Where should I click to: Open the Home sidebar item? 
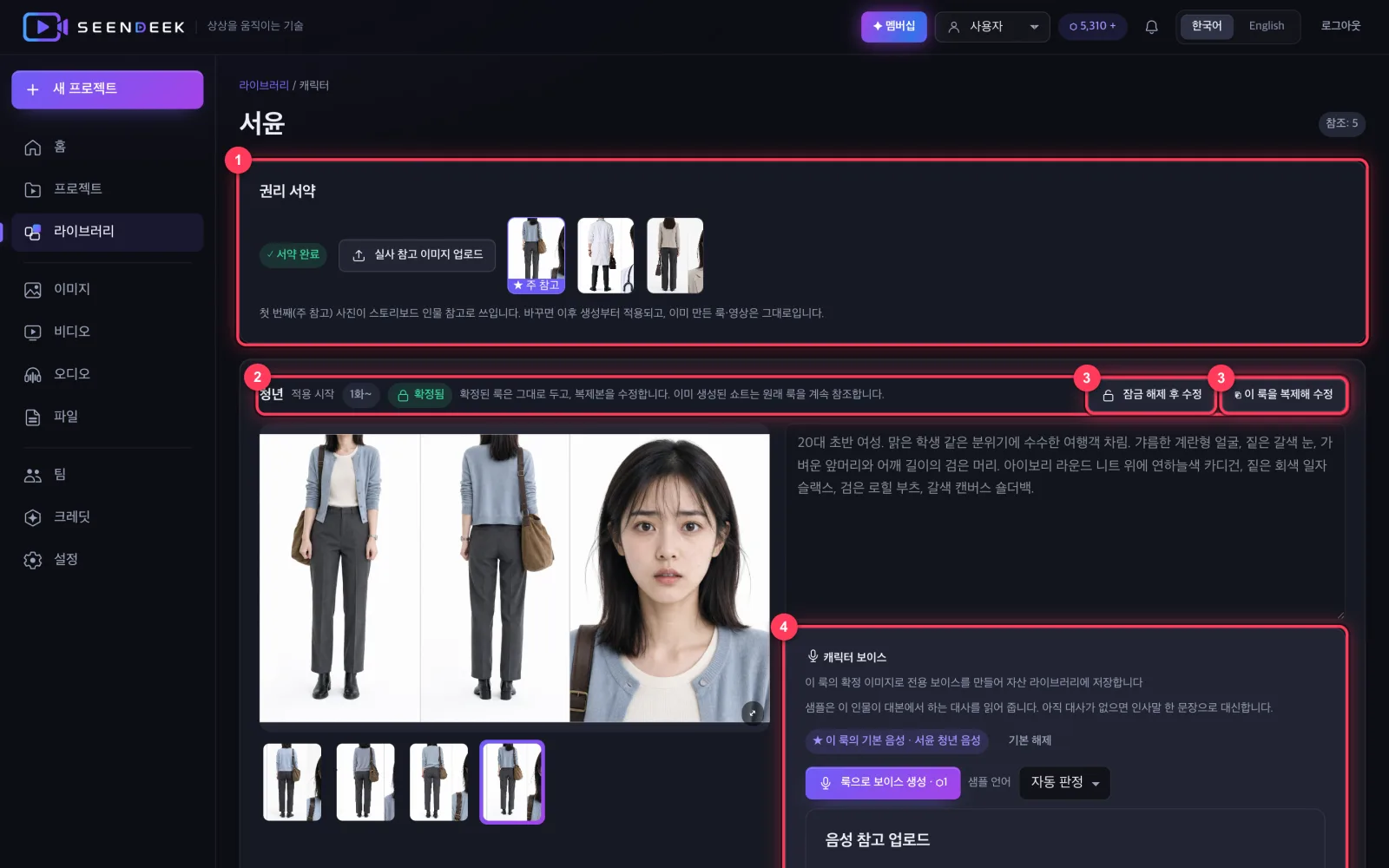(108, 147)
